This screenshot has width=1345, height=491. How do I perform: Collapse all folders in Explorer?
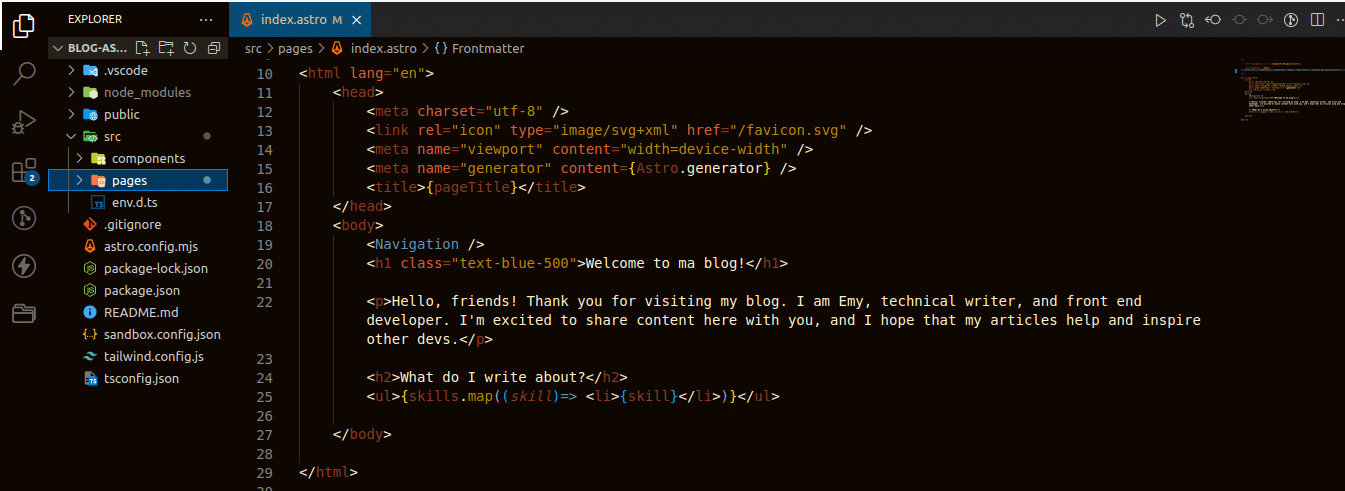[213, 48]
